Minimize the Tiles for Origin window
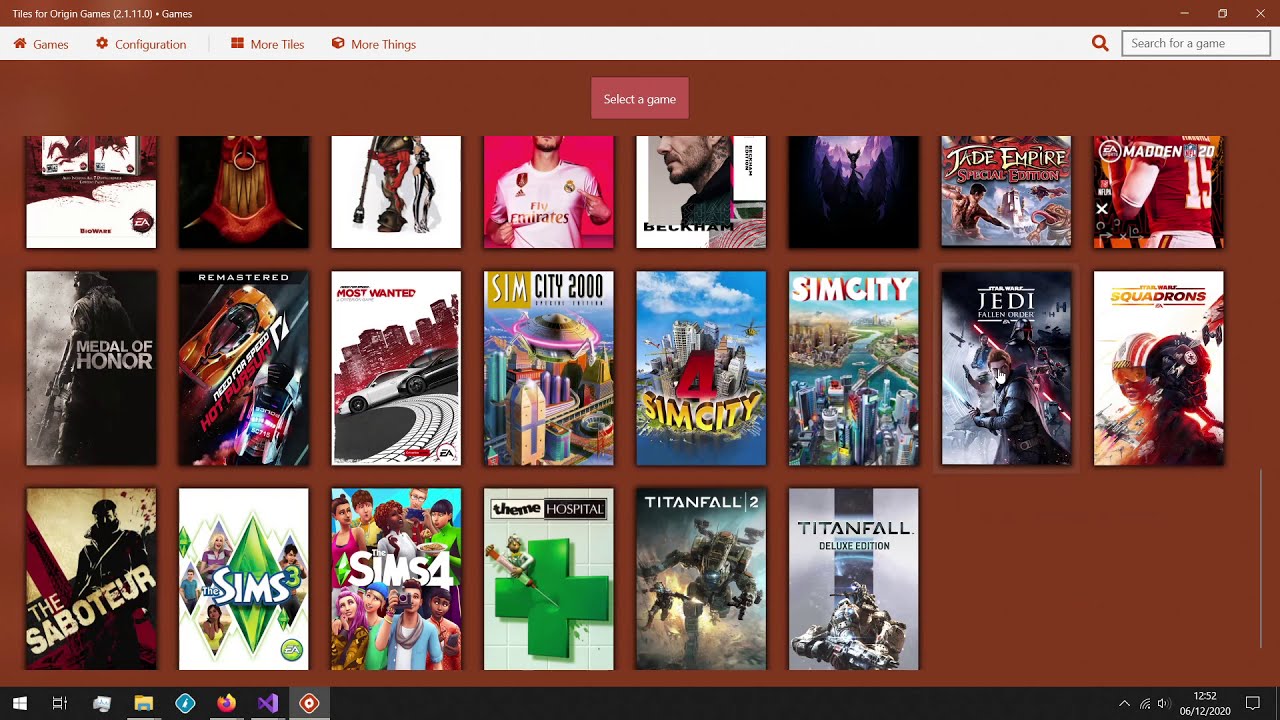This screenshot has width=1280, height=720. (x=1184, y=13)
